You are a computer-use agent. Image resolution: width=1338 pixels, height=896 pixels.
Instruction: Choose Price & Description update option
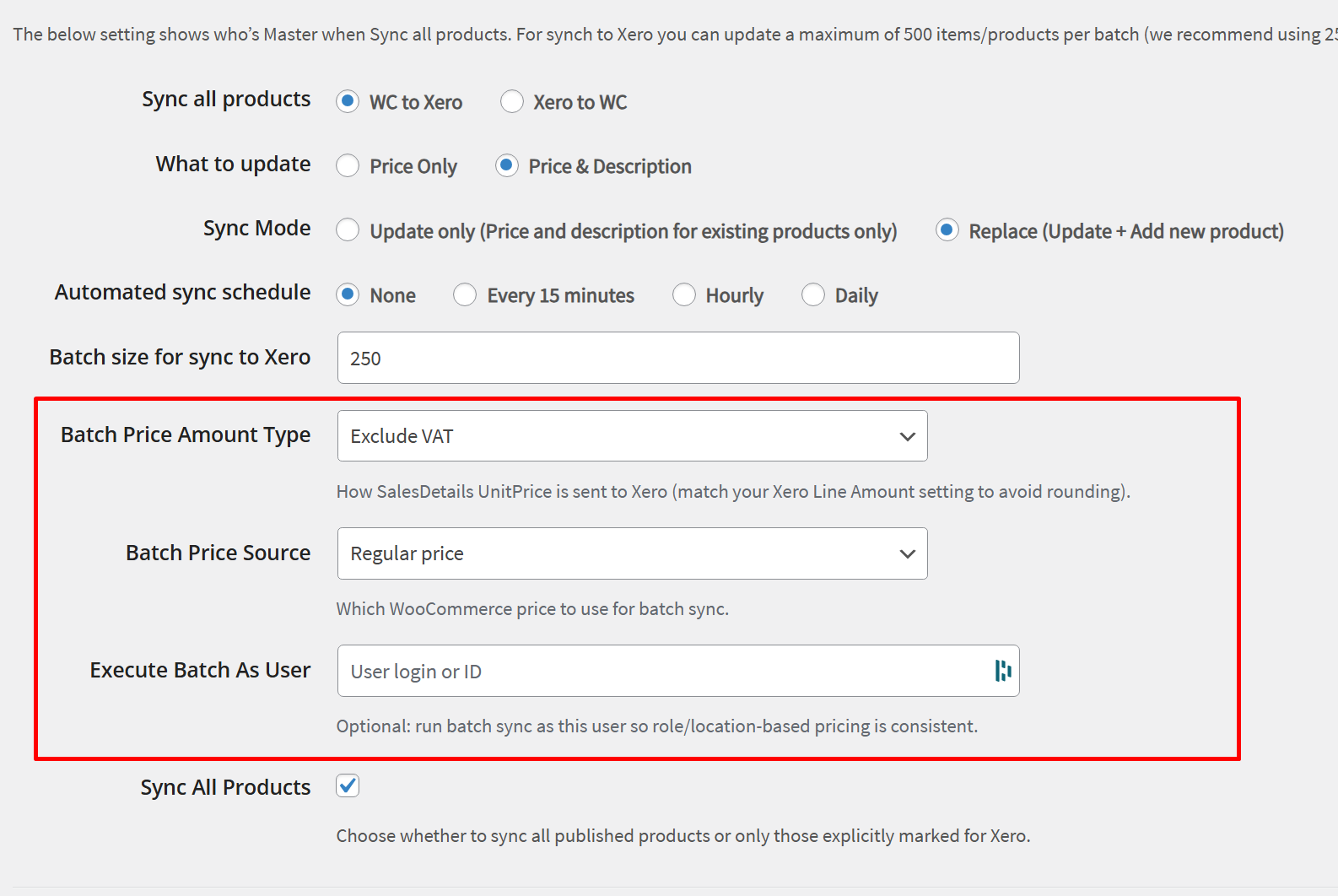pyautogui.click(x=507, y=165)
